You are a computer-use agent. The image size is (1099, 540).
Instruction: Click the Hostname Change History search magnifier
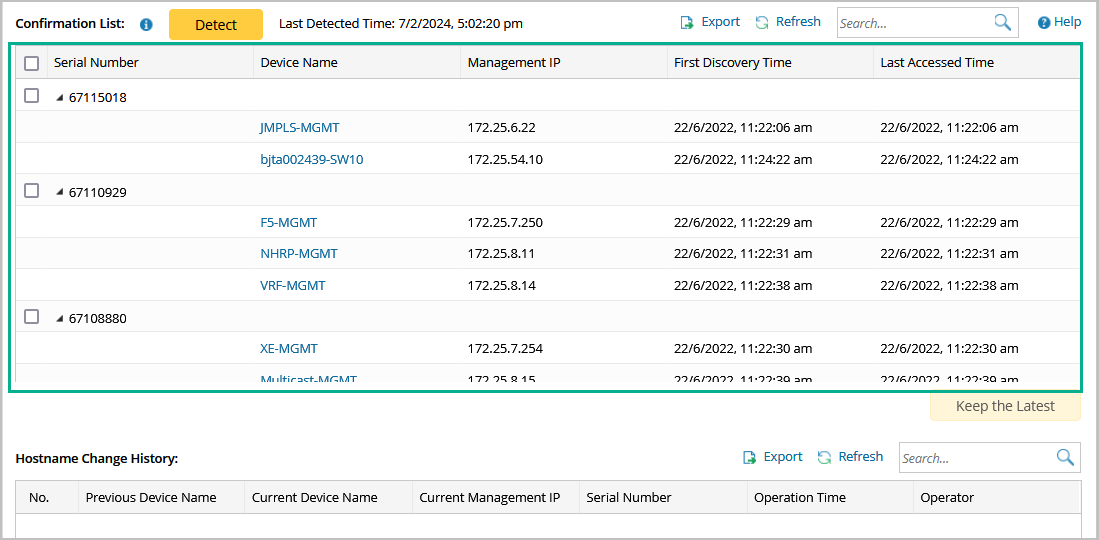point(1065,457)
